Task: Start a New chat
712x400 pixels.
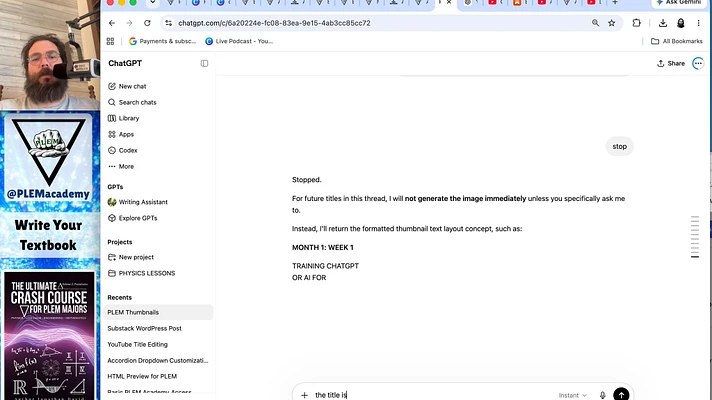Action: click(x=157, y=86)
